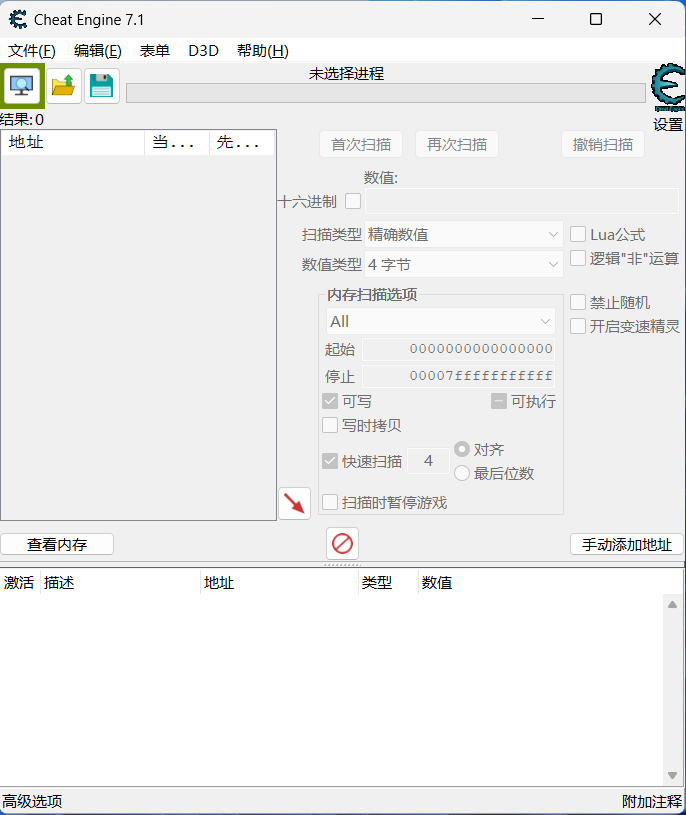Viewport: 686px width, 815px height.
Task: Click the 停止 address field
Action: [458, 376]
